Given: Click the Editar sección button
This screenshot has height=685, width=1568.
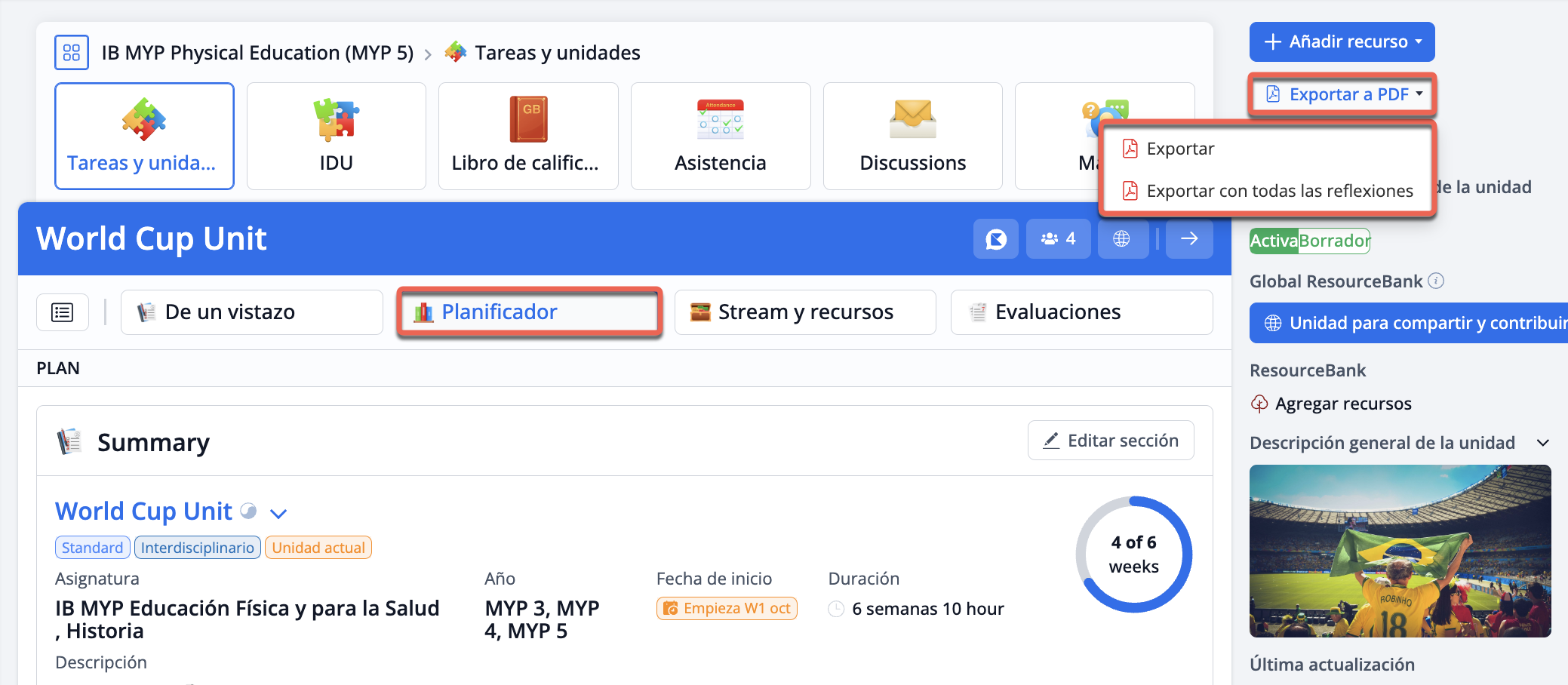Looking at the screenshot, I should coord(1111,441).
